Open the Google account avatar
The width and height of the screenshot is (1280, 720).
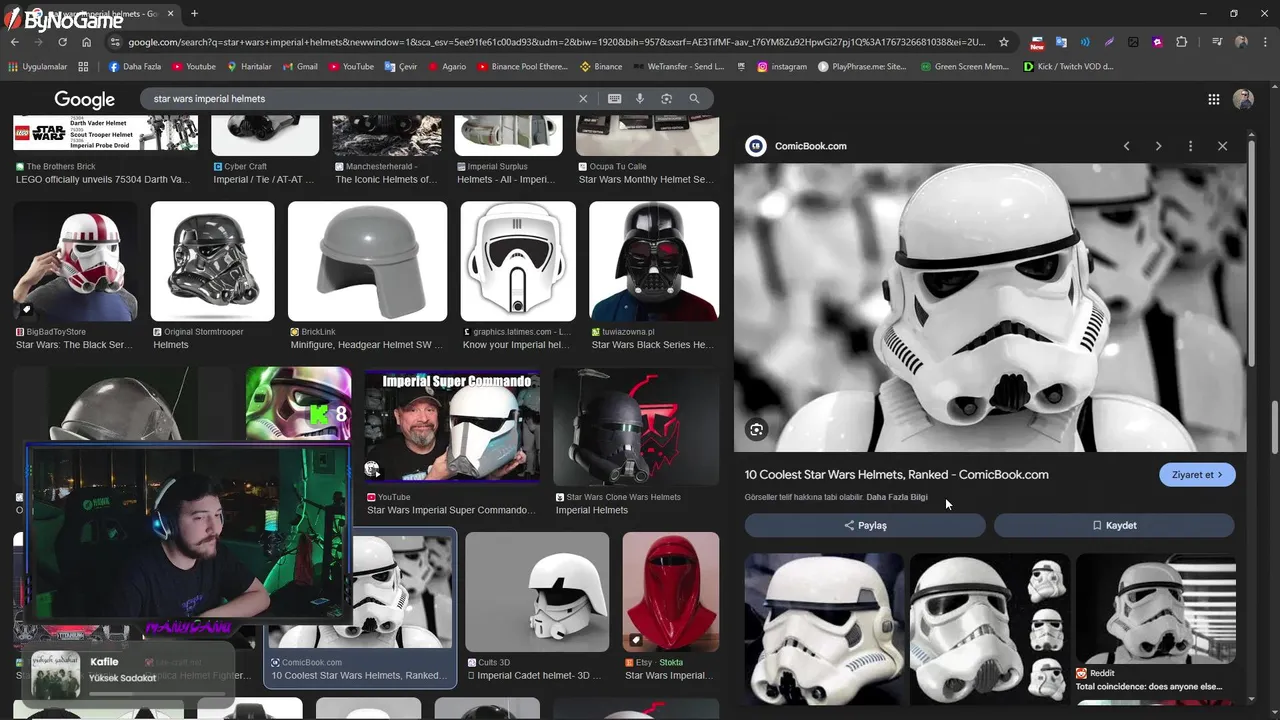[1243, 99]
